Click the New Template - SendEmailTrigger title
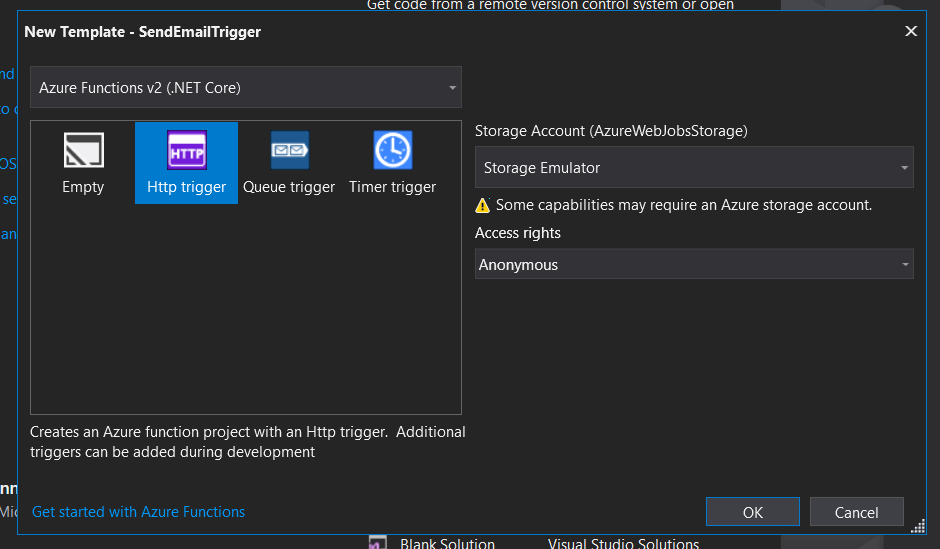This screenshot has width=940, height=549. point(143,32)
